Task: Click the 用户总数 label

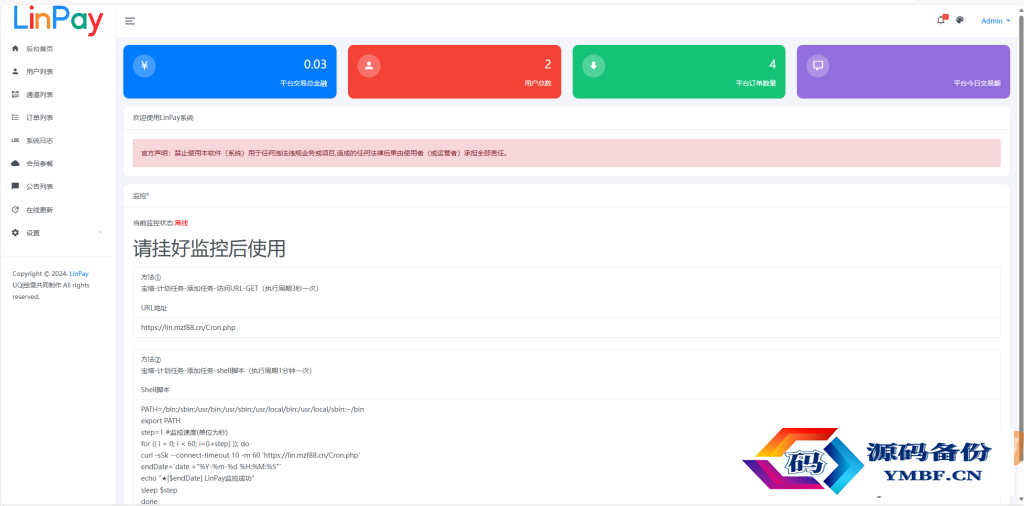Action: 537,84
